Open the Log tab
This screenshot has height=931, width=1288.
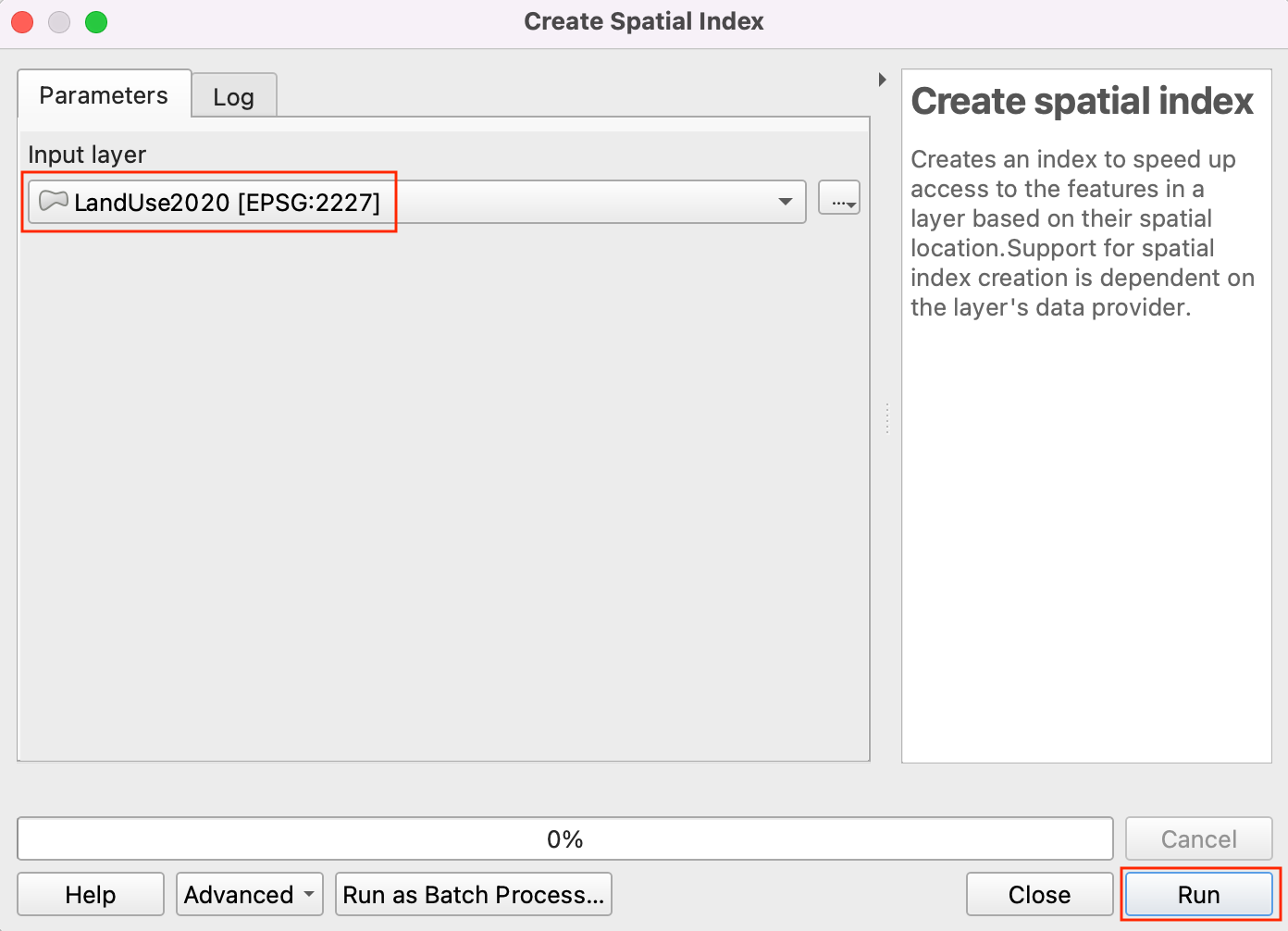click(x=234, y=96)
